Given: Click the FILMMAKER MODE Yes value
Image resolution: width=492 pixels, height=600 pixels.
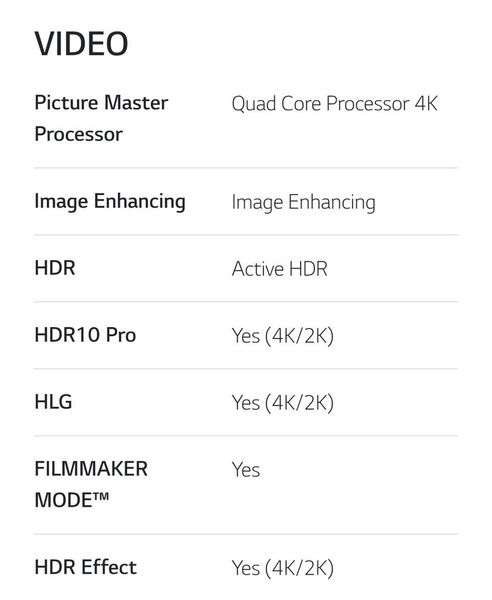Looking at the screenshot, I should point(246,470).
